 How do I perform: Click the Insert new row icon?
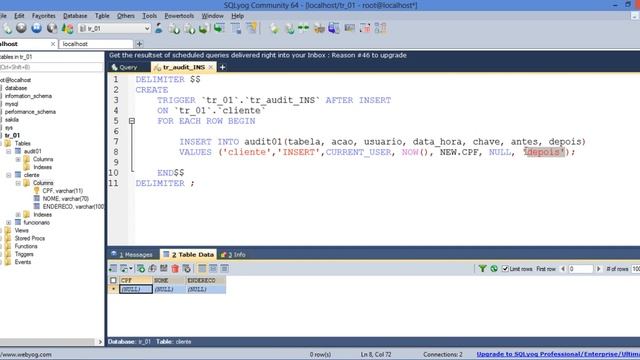(141, 268)
